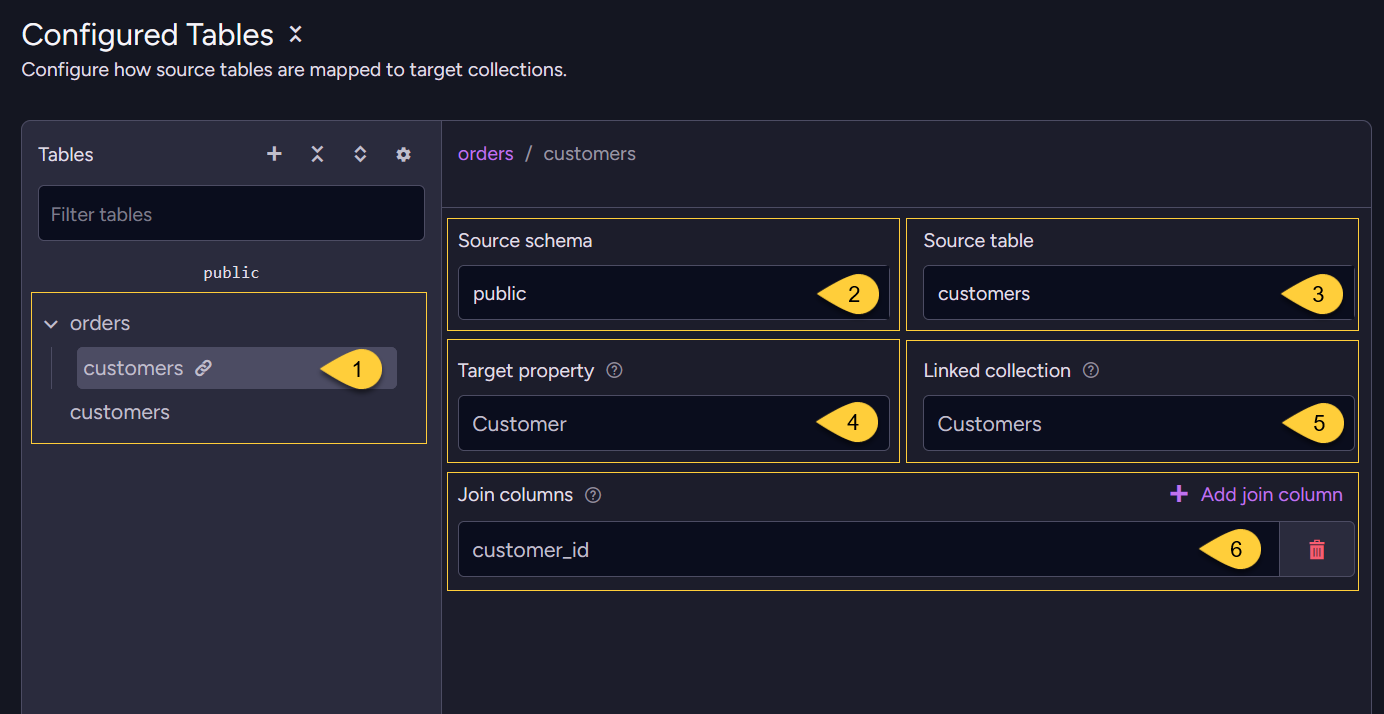Click the Configured Tables heading

(147, 35)
